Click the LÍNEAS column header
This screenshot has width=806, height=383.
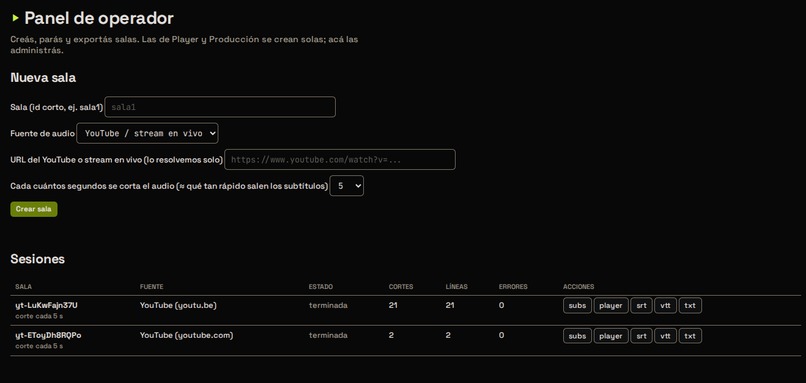coord(456,287)
